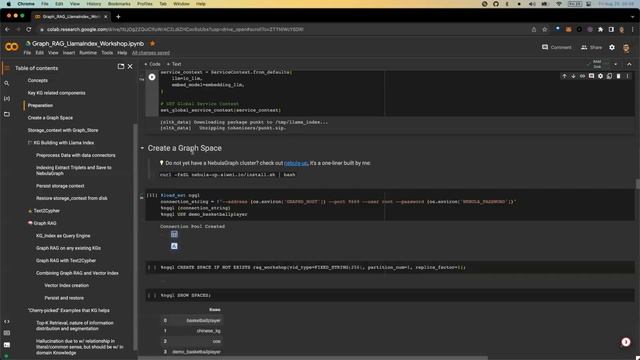The image size is (640, 360).
Task: Add a new section in Table of contents
Action: [x=121, y=66]
